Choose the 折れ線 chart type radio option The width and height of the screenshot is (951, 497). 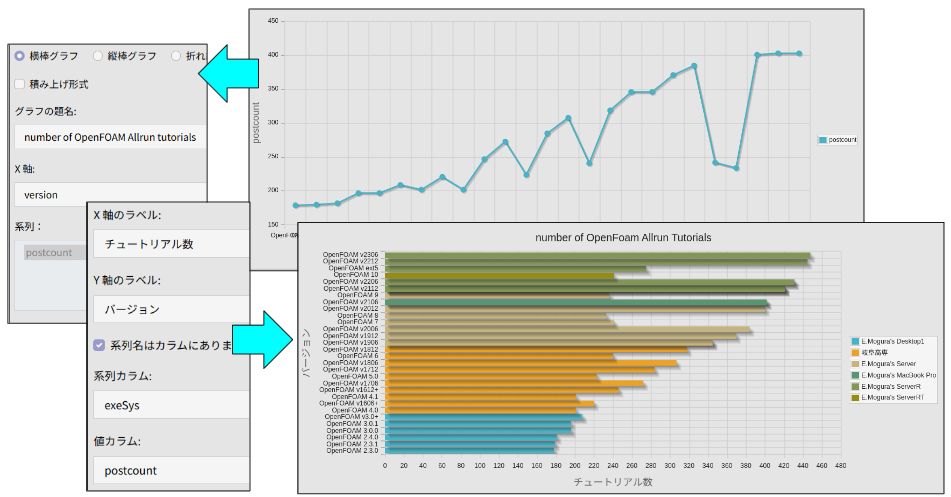pyautogui.click(x=176, y=56)
